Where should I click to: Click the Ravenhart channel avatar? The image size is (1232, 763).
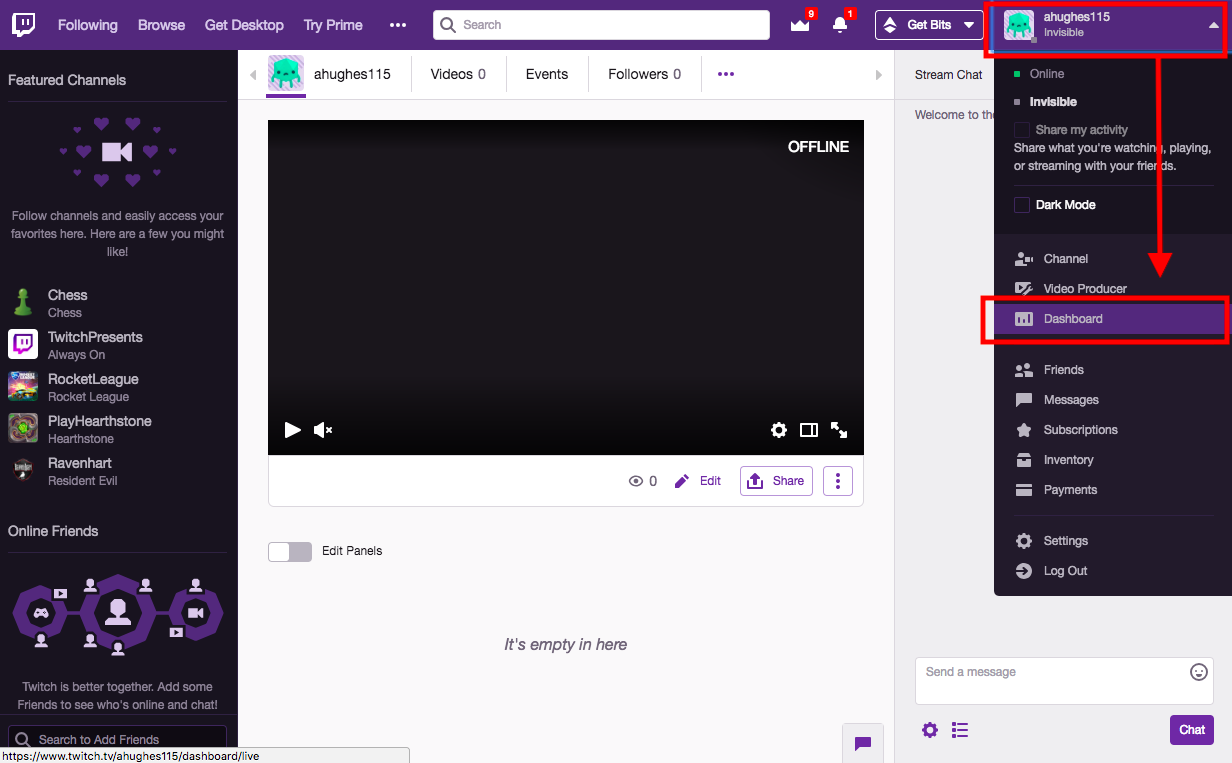[x=23, y=470]
